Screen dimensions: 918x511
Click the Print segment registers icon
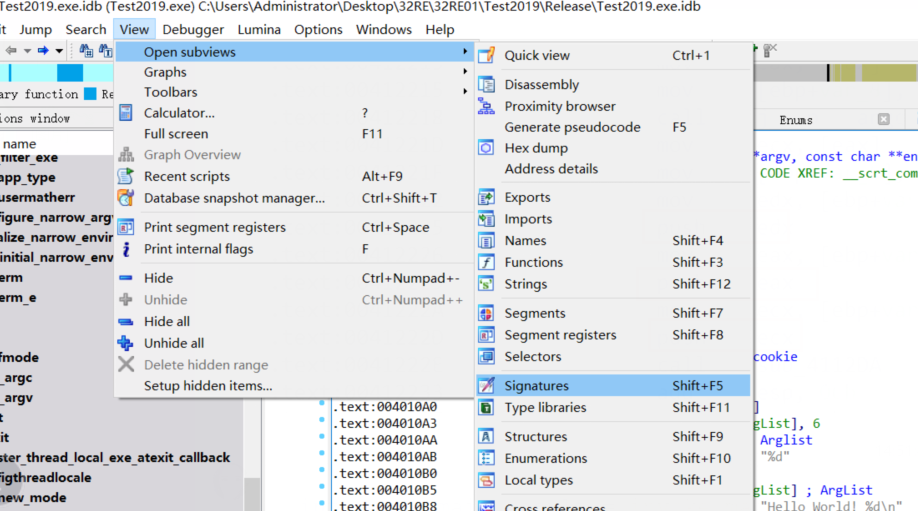coord(126,227)
